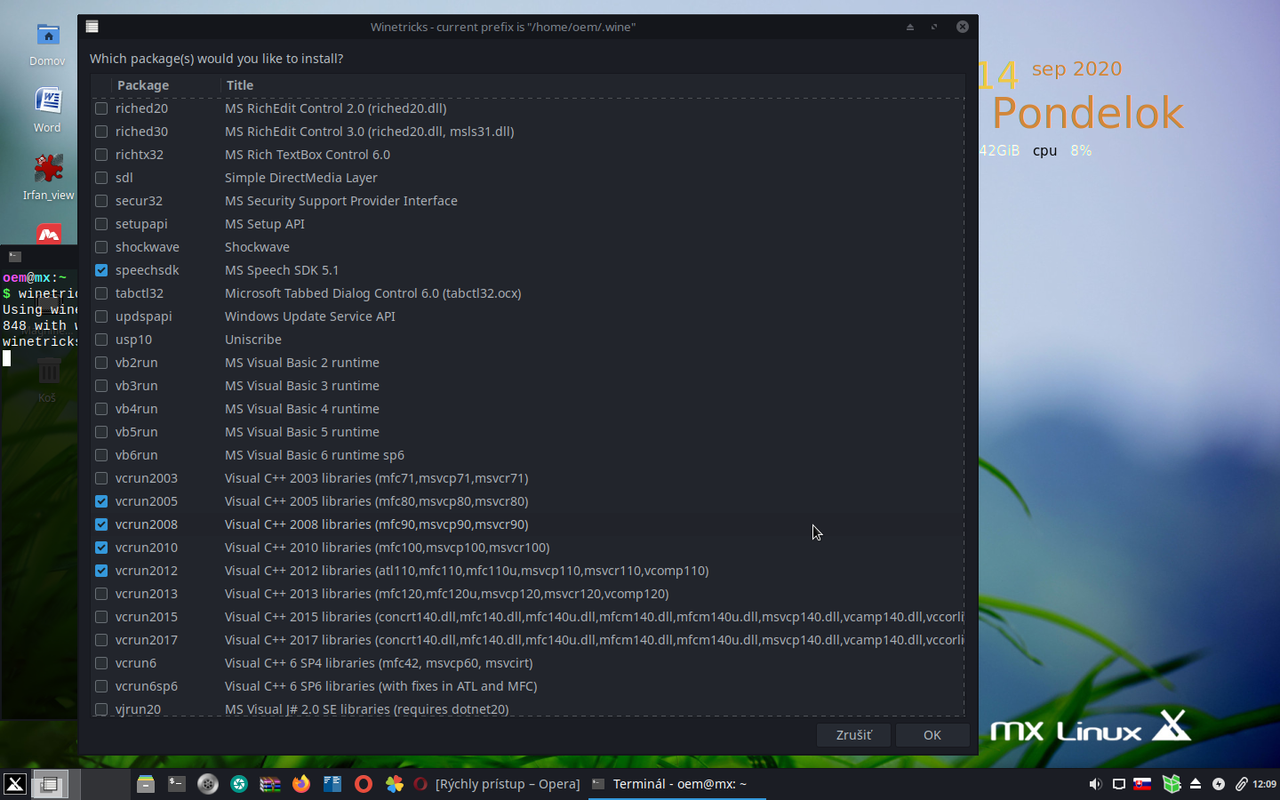1280x800 pixels.
Task: Select the 'Windows Update Service API' row
Action: pyautogui.click(x=527, y=316)
